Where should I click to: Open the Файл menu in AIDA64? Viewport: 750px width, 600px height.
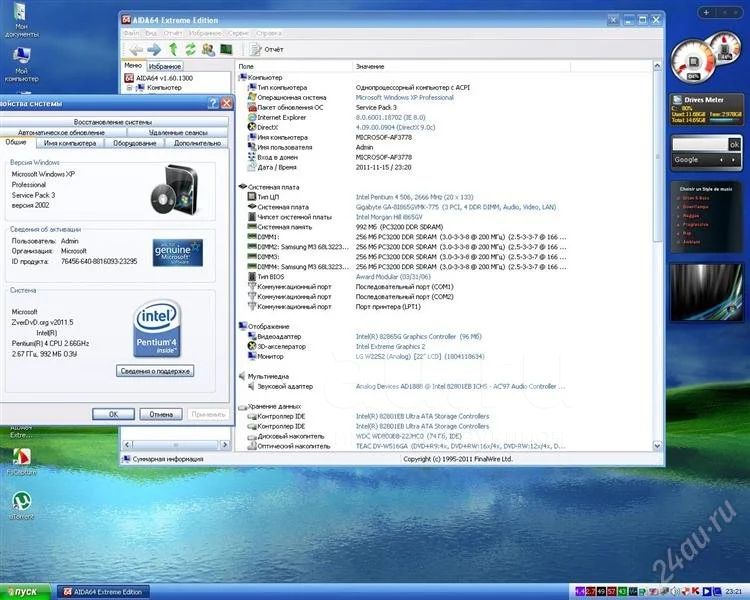pos(132,33)
